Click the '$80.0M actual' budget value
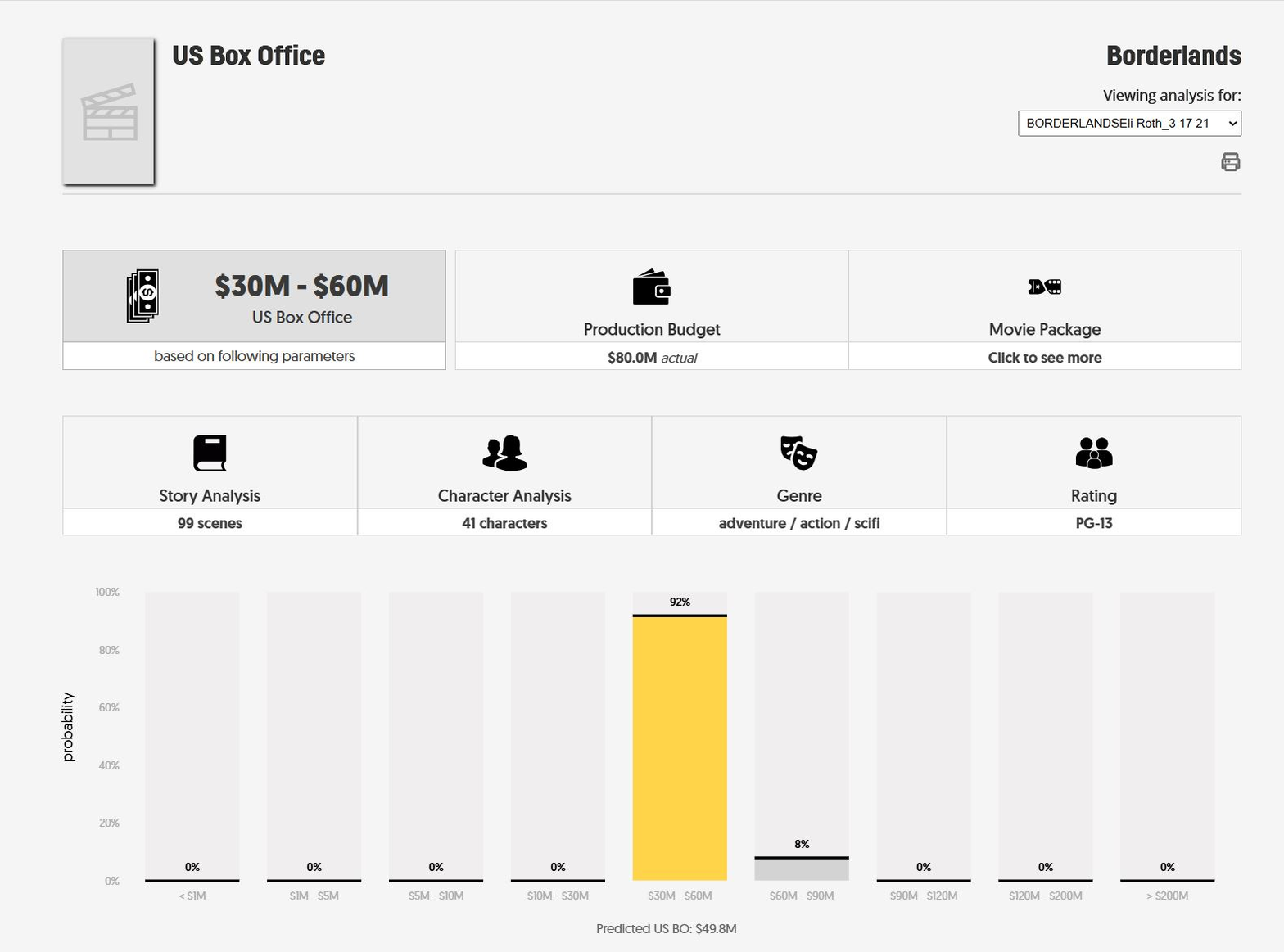Screen dimensions: 1284x952 click(652, 358)
